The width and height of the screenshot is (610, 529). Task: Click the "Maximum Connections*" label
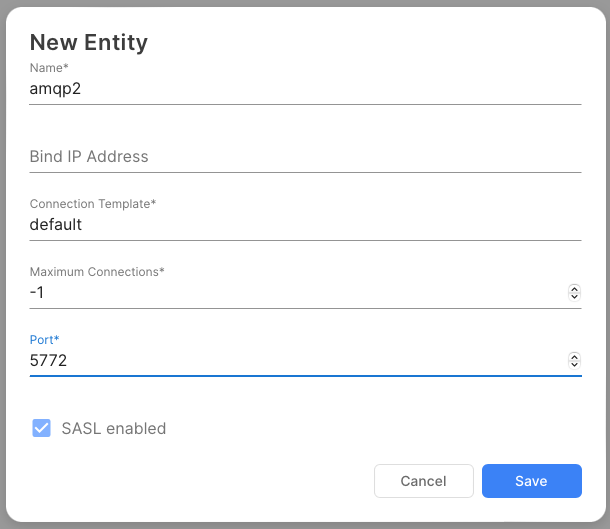tap(97, 272)
